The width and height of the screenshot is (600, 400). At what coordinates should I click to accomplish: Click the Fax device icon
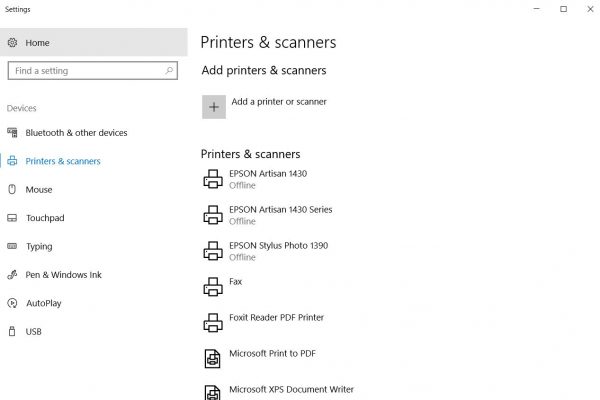click(213, 287)
